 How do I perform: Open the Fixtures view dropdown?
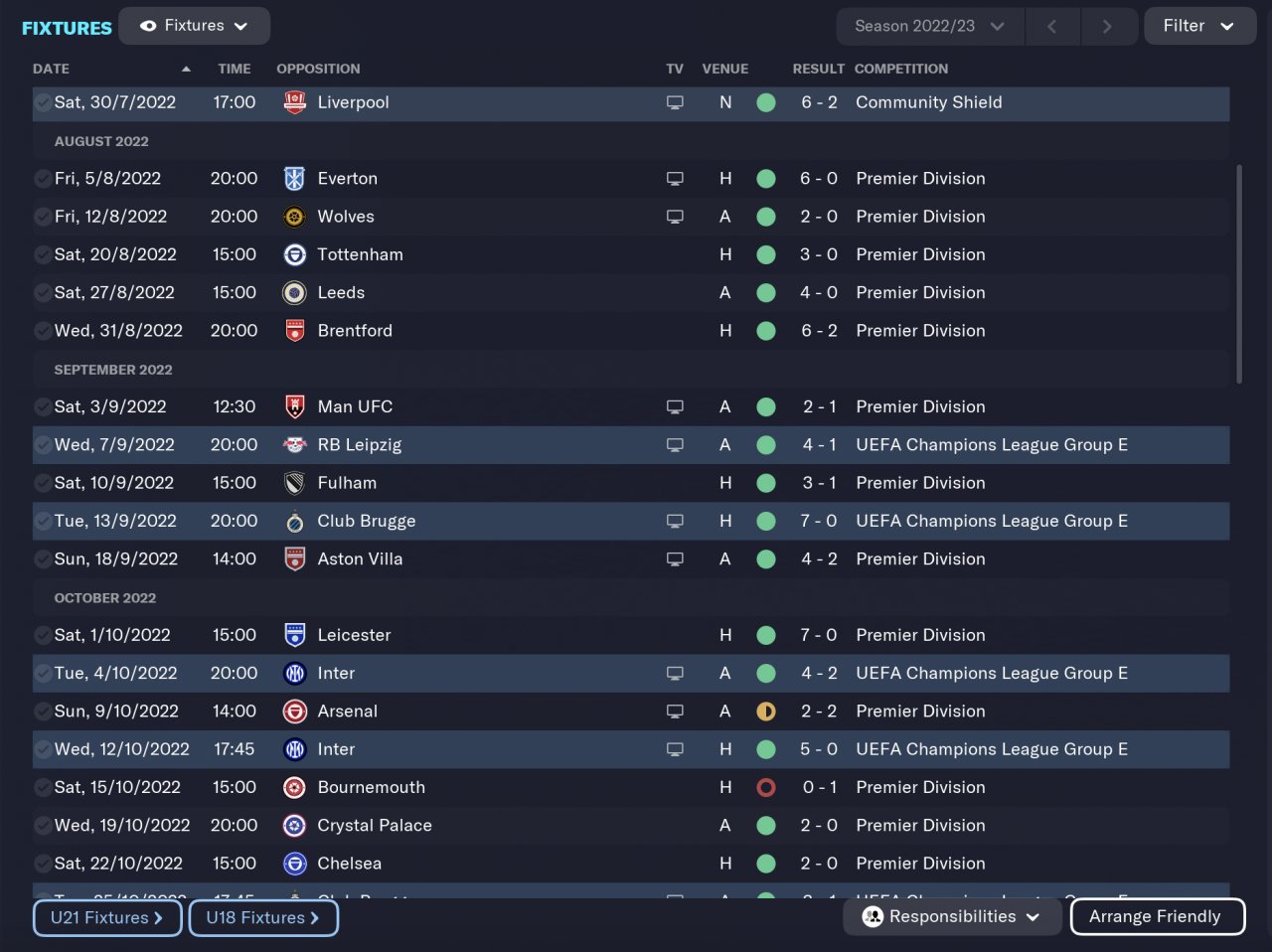point(194,26)
